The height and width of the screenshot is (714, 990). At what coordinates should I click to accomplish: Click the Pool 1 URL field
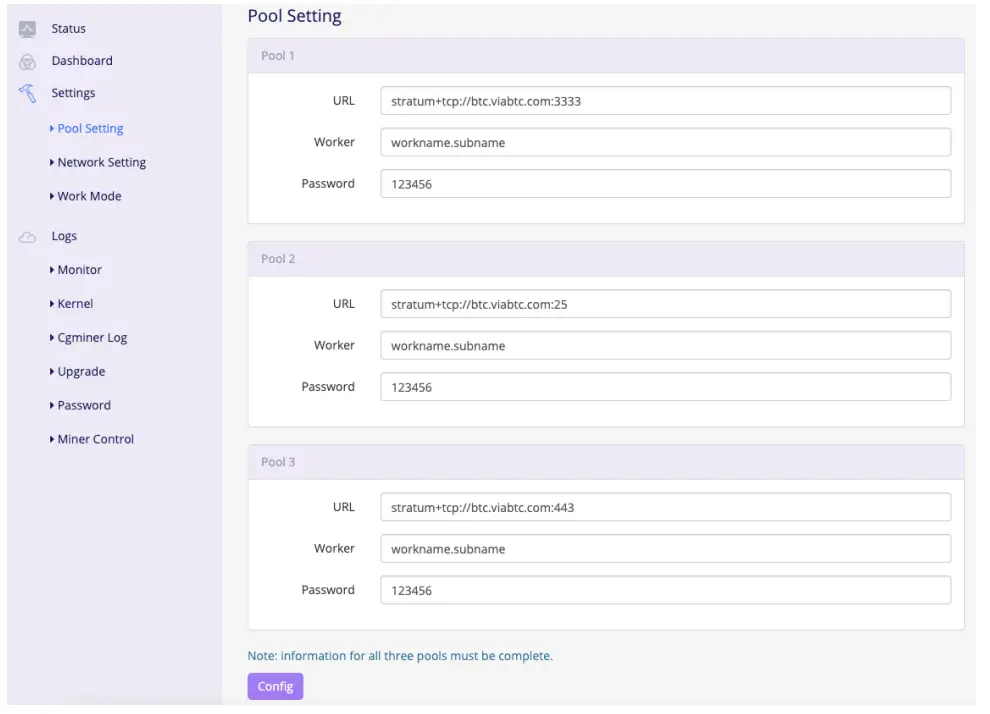point(665,101)
